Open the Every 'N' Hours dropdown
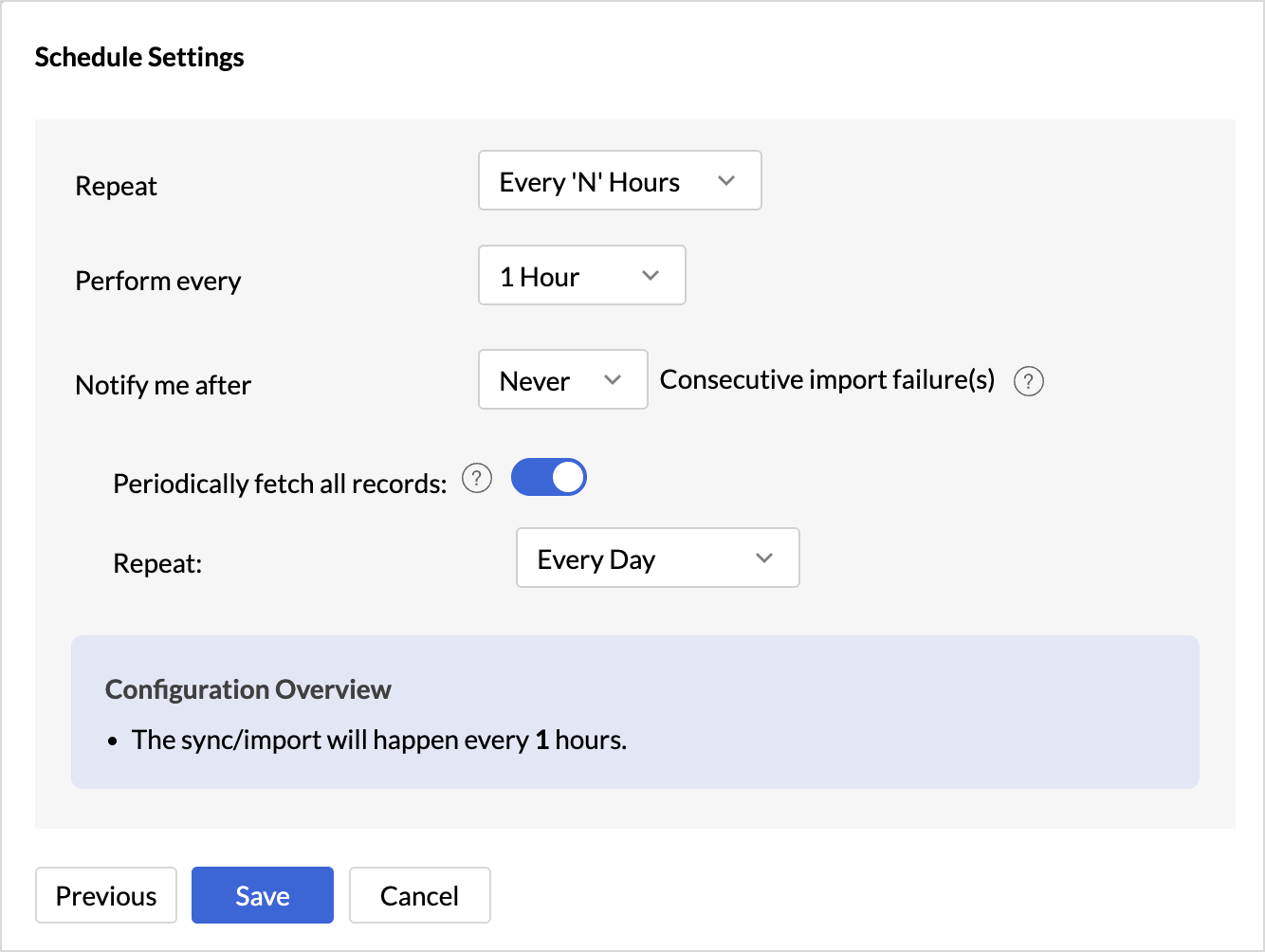The image size is (1265, 952). point(620,180)
